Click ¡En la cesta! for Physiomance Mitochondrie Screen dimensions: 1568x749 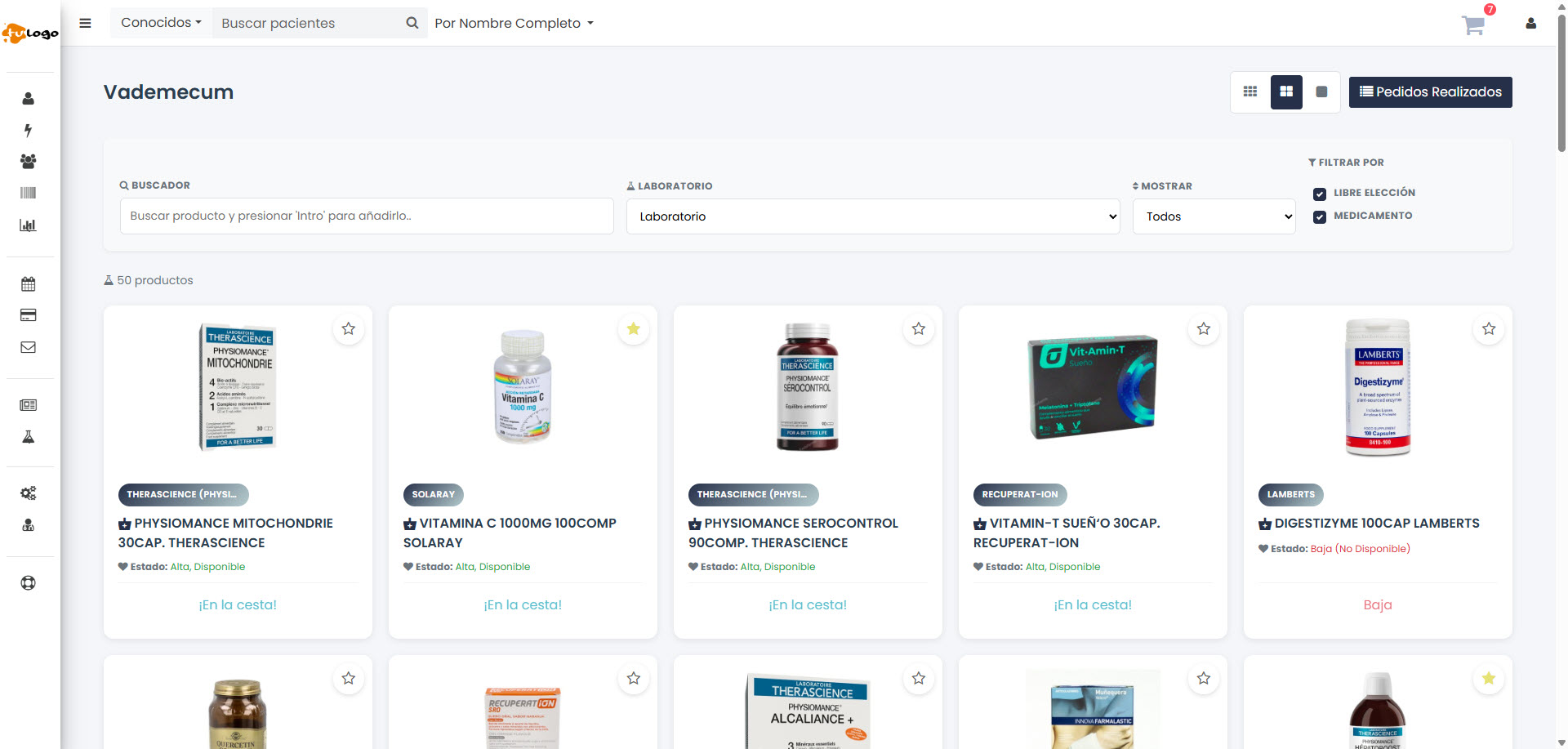click(x=238, y=605)
